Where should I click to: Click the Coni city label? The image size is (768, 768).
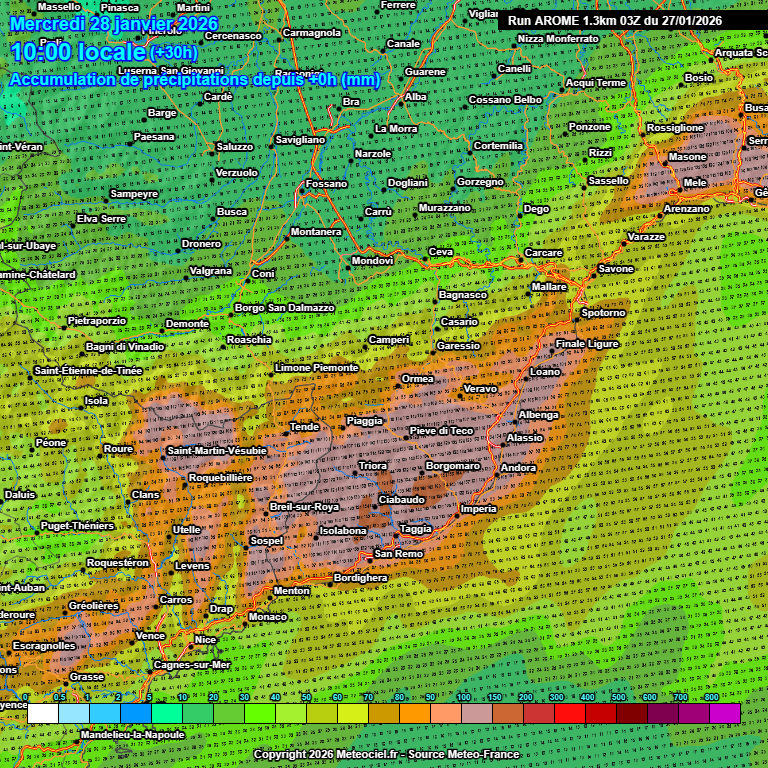tap(263, 273)
